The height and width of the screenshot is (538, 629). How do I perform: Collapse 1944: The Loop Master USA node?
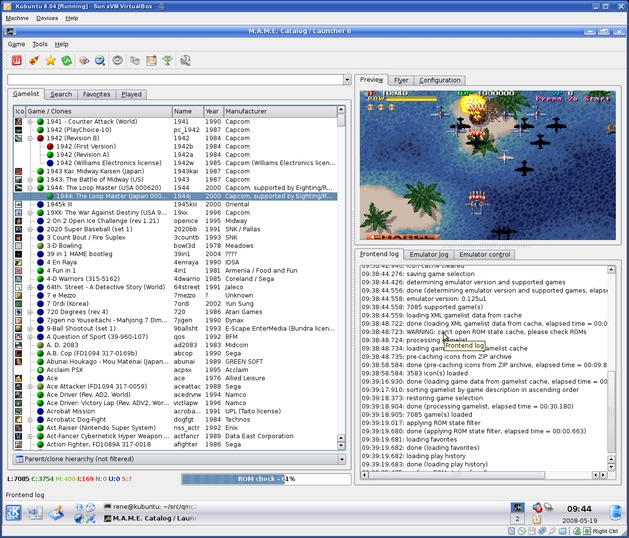30,188
